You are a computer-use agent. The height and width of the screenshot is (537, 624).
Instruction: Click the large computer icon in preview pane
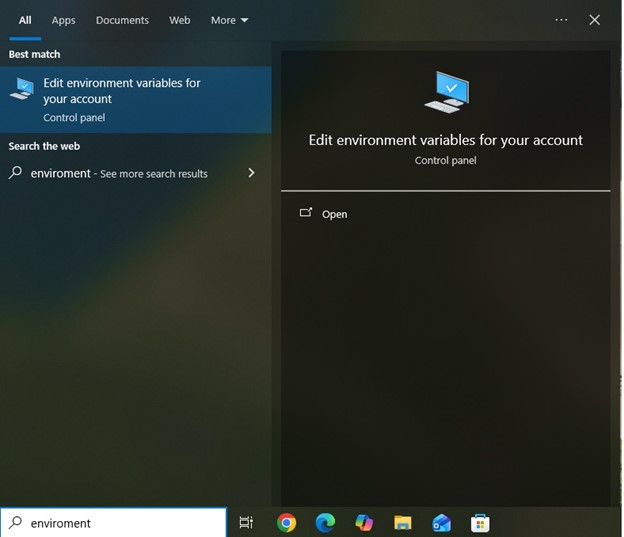tap(447, 92)
